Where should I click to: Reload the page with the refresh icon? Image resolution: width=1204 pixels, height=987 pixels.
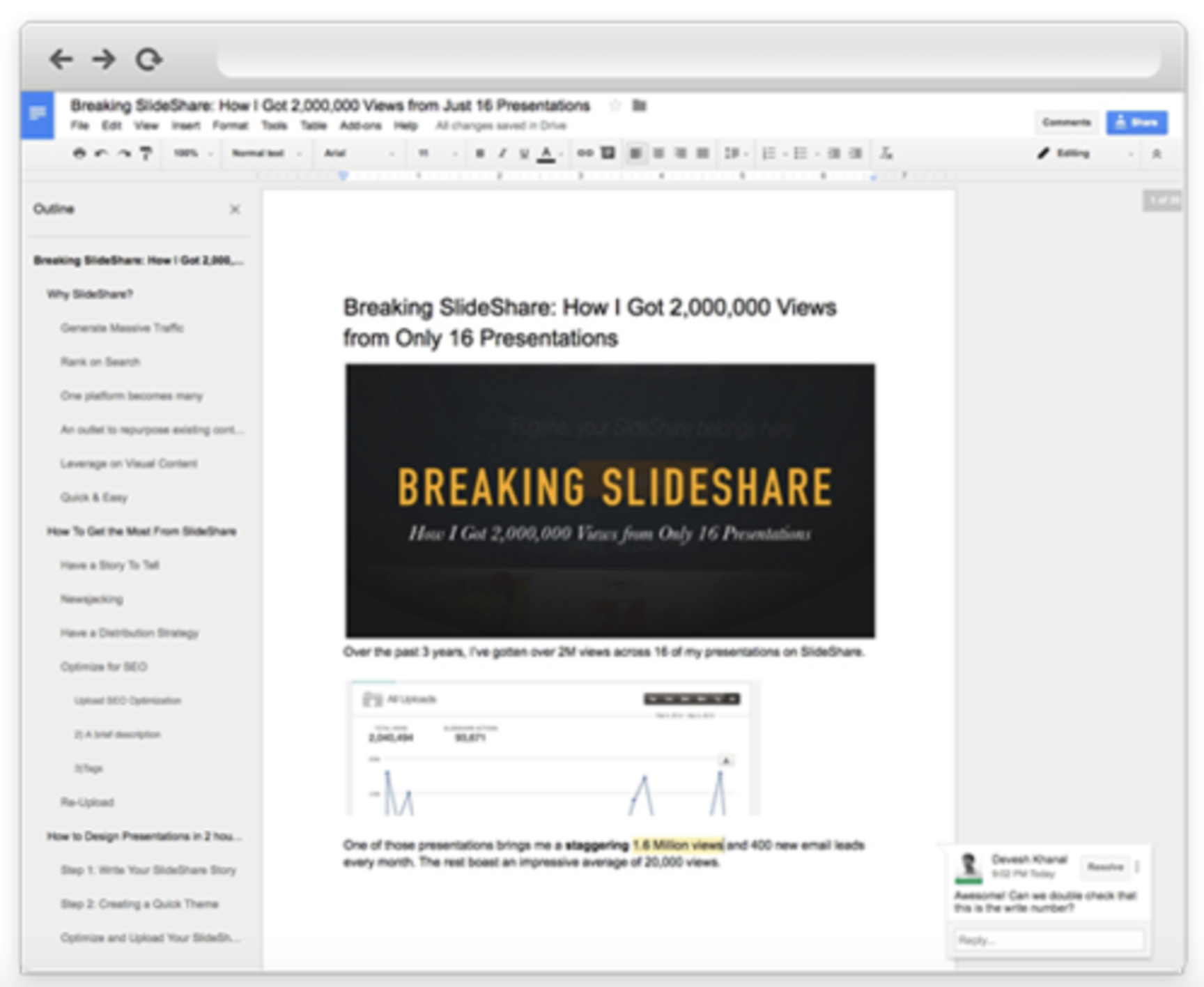click(148, 59)
